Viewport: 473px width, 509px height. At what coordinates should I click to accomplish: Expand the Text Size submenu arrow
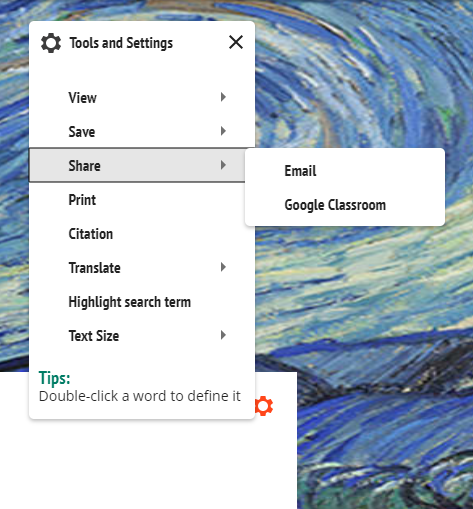tap(223, 335)
